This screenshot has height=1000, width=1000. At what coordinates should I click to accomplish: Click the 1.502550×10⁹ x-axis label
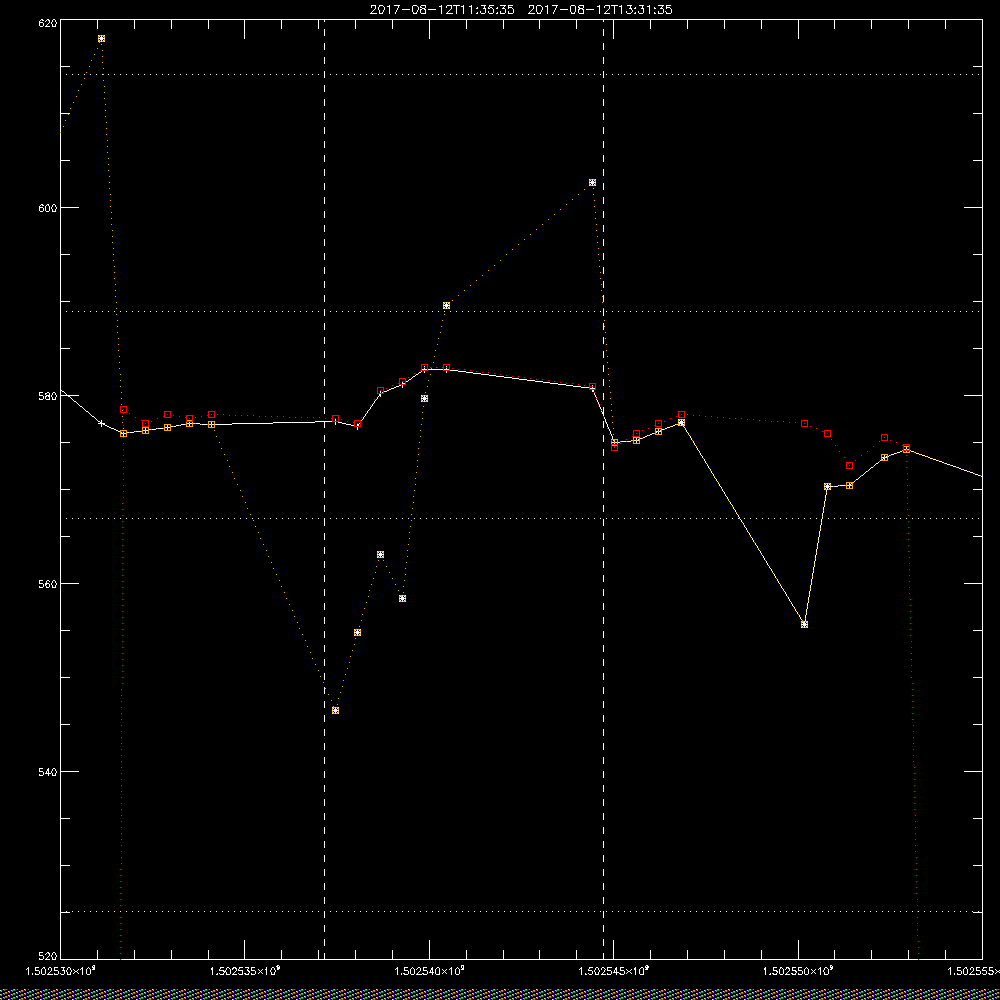(x=798, y=971)
